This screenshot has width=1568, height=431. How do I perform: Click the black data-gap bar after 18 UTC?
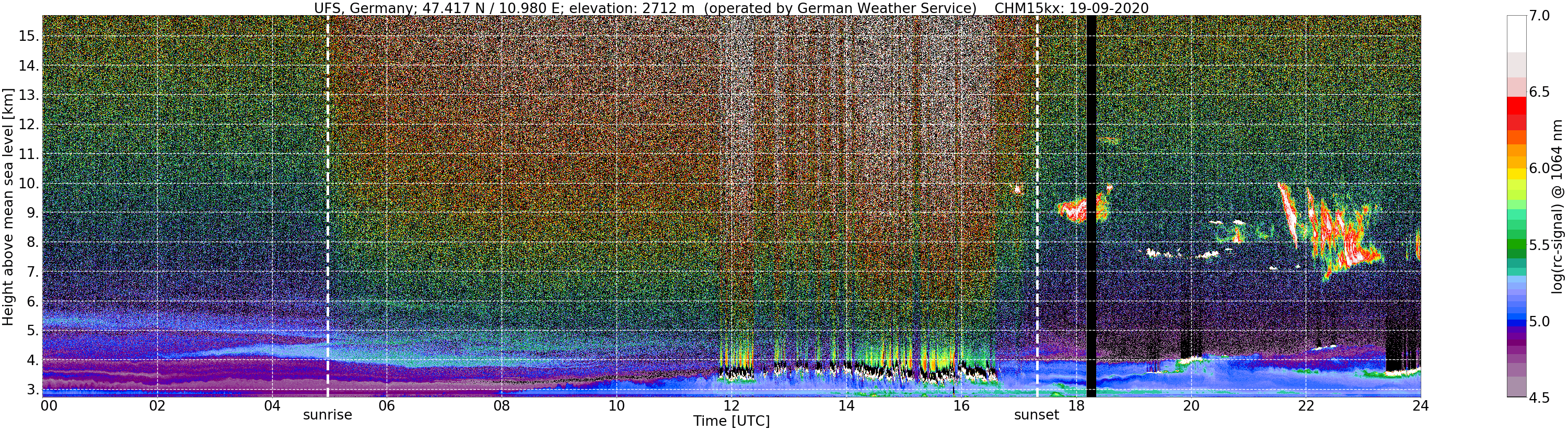(x=1091, y=206)
